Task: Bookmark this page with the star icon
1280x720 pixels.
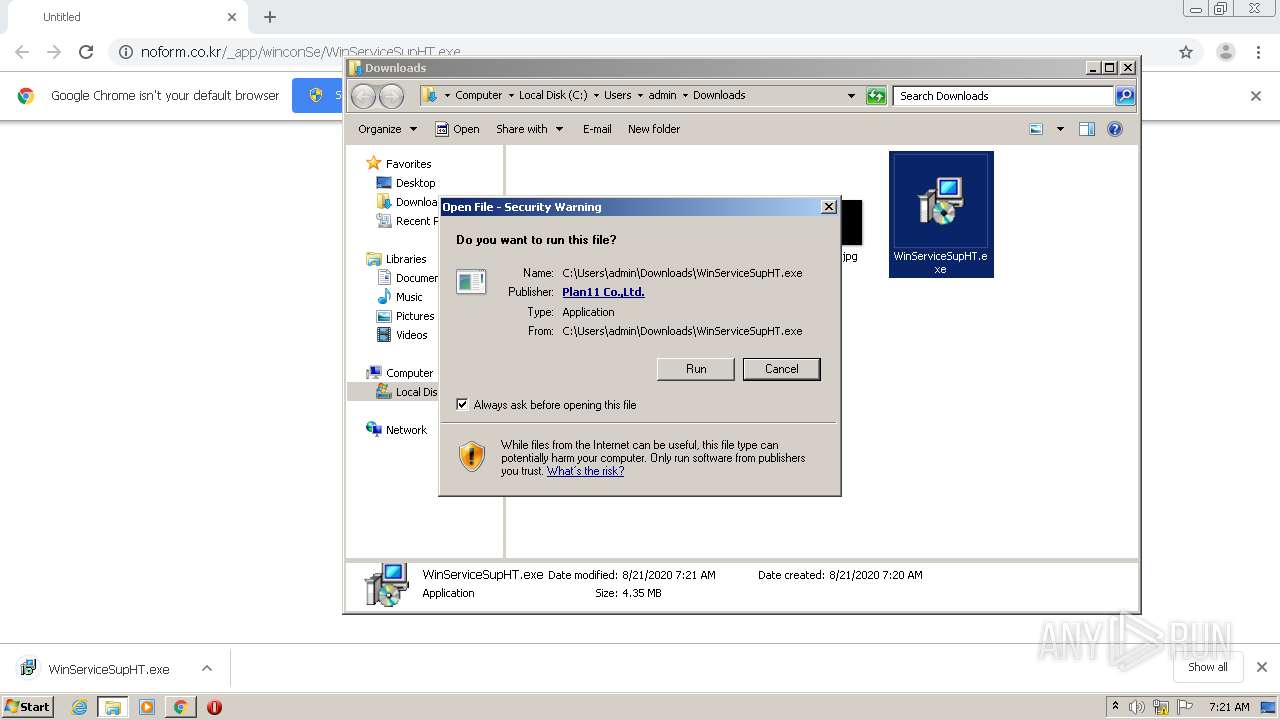Action: coord(1186,52)
